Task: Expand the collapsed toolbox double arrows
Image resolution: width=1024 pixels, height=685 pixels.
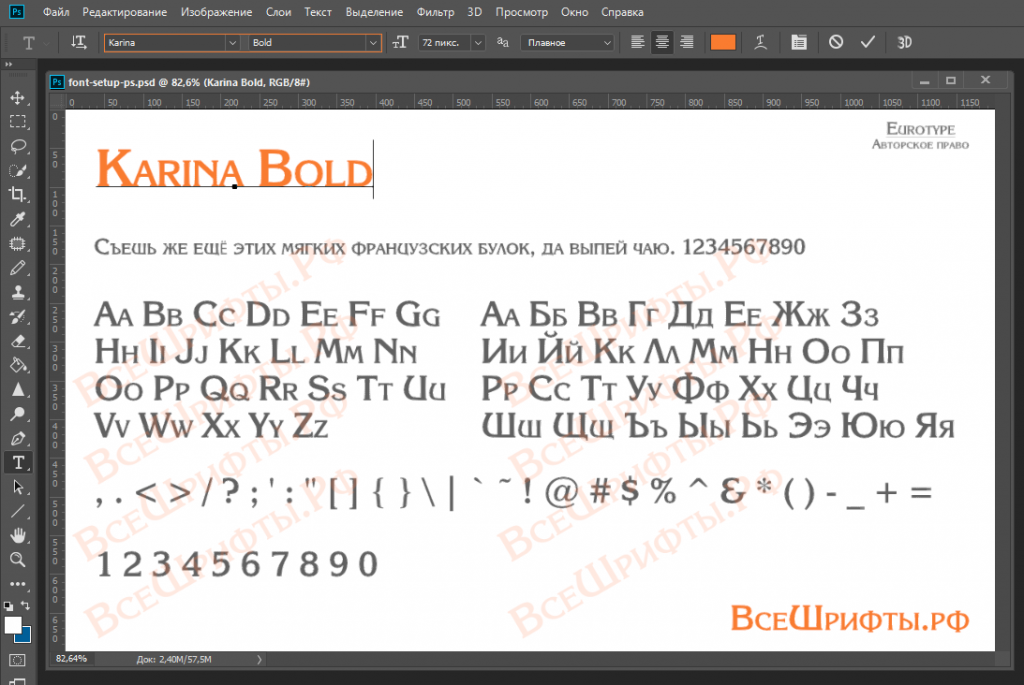Action: [8, 65]
